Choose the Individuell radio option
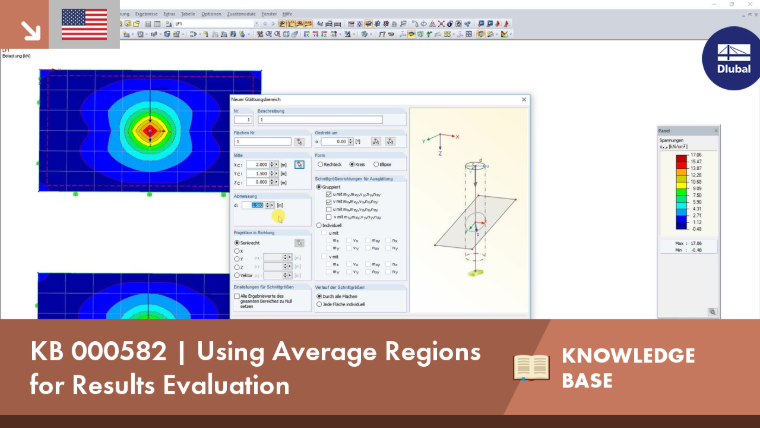 (319, 225)
